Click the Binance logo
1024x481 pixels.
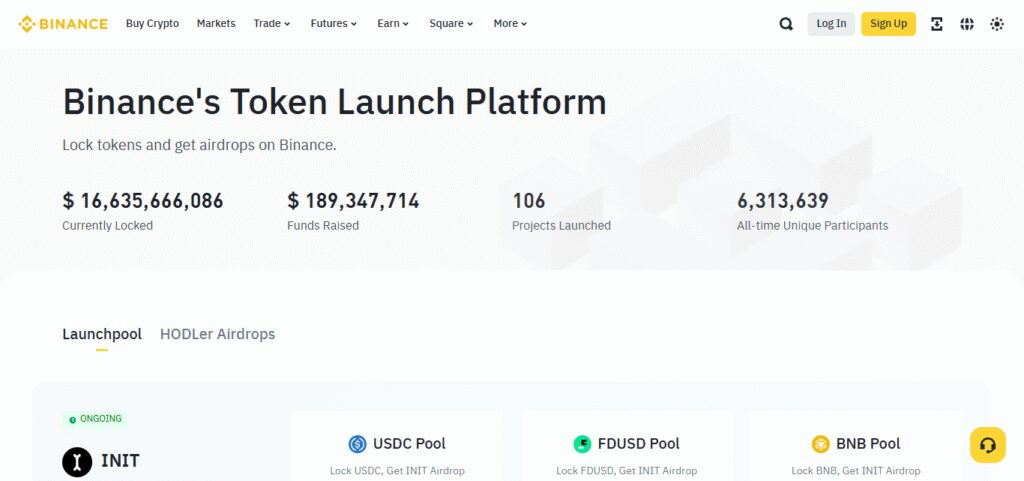[63, 24]
